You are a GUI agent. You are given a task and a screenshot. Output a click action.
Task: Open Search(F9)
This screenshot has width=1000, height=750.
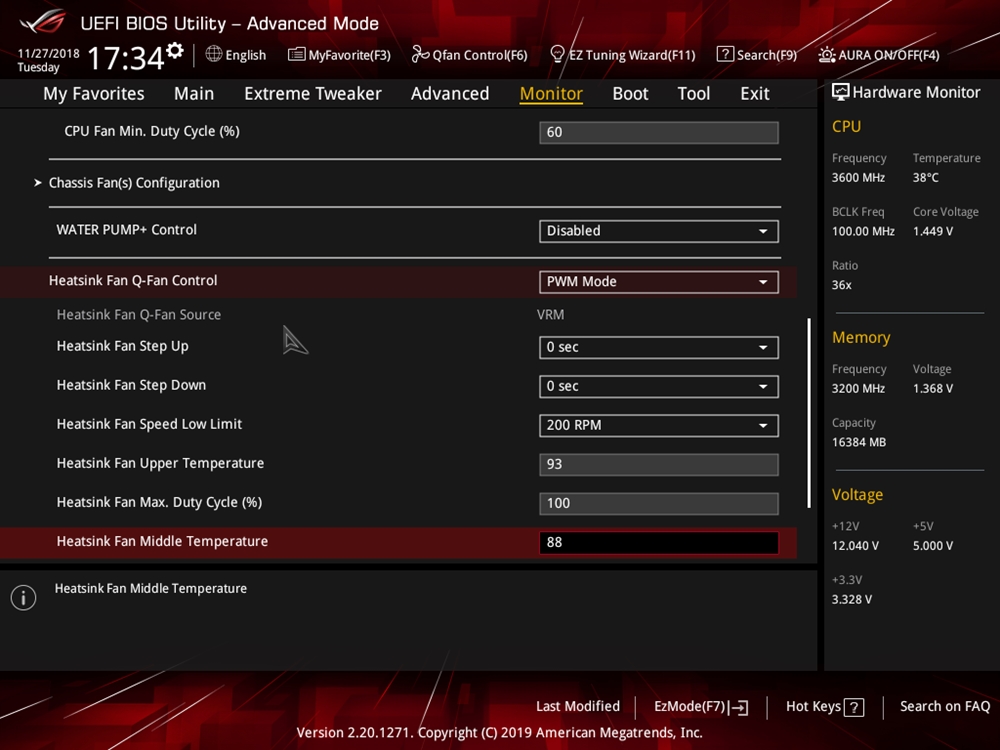(757, 55)
